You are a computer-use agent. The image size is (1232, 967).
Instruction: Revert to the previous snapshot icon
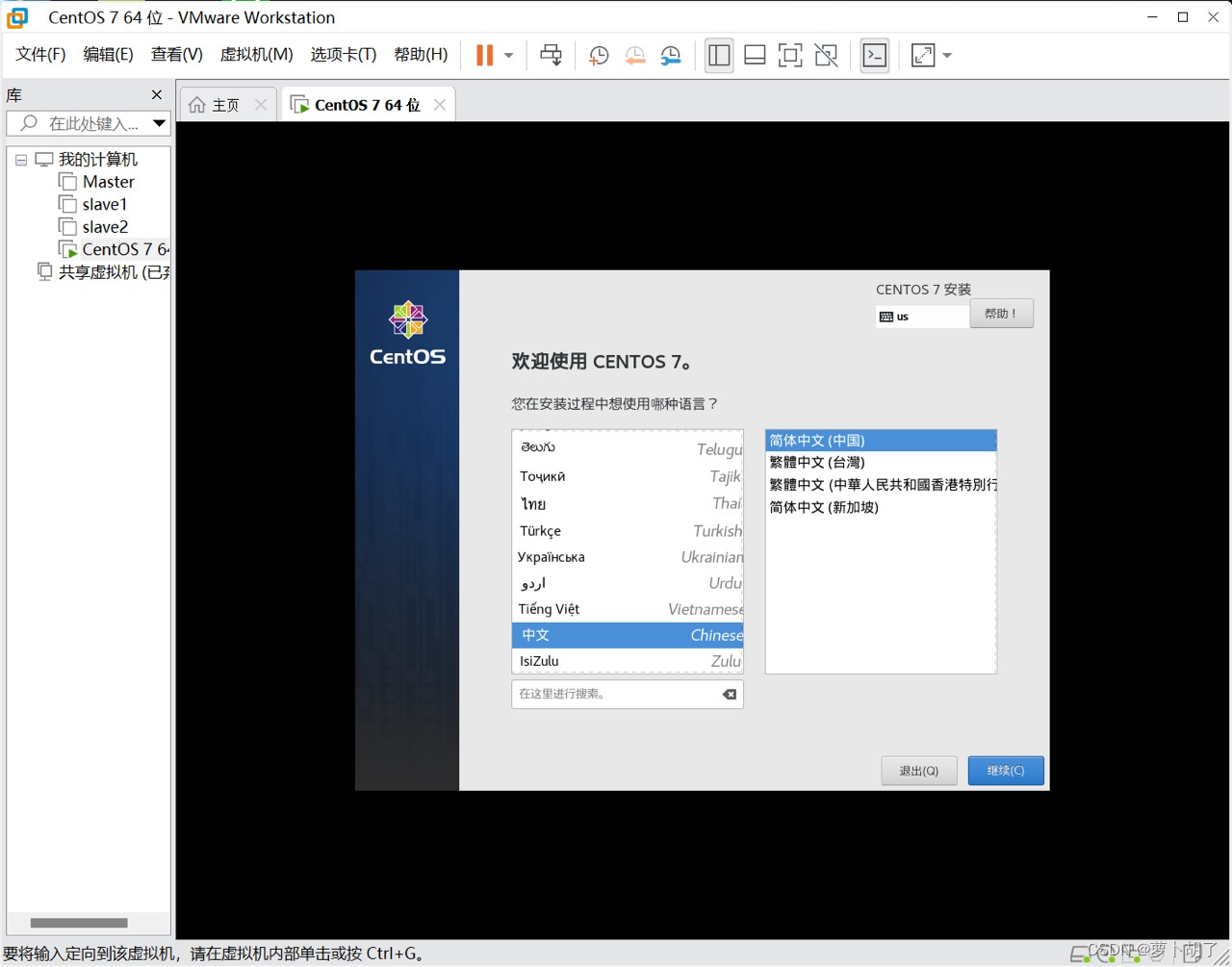pyautogui.click(x=634, y=56)
